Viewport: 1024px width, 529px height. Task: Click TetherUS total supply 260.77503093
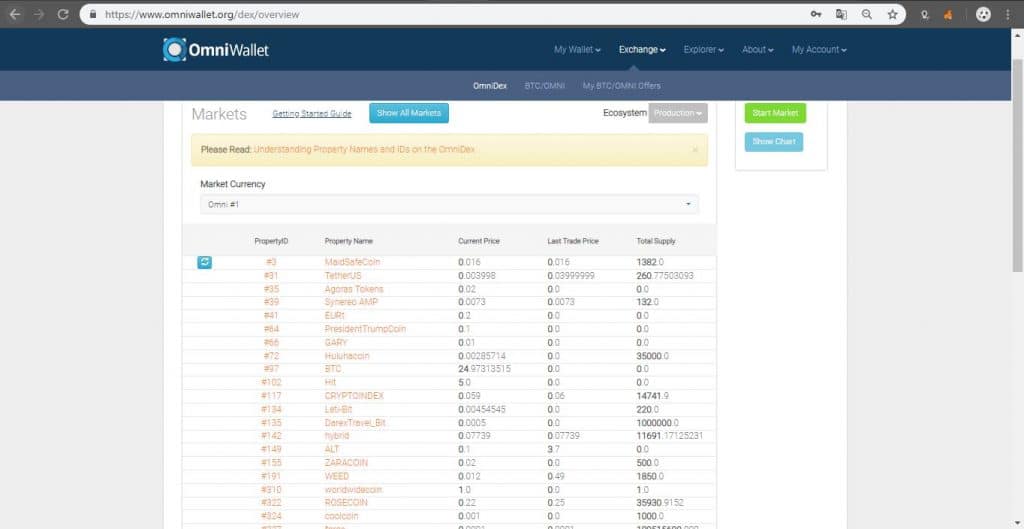[x=665, y=276]
